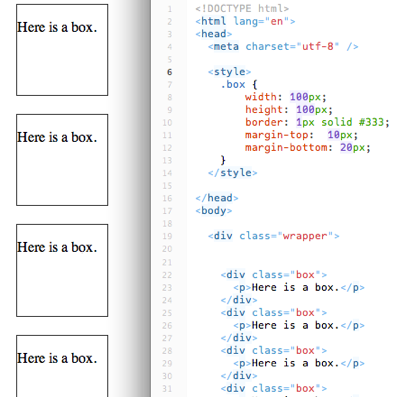Click the highlighted line number 6 in gutter
The width and height of the screenshot is (400, 397).
[x=170, y=72]
